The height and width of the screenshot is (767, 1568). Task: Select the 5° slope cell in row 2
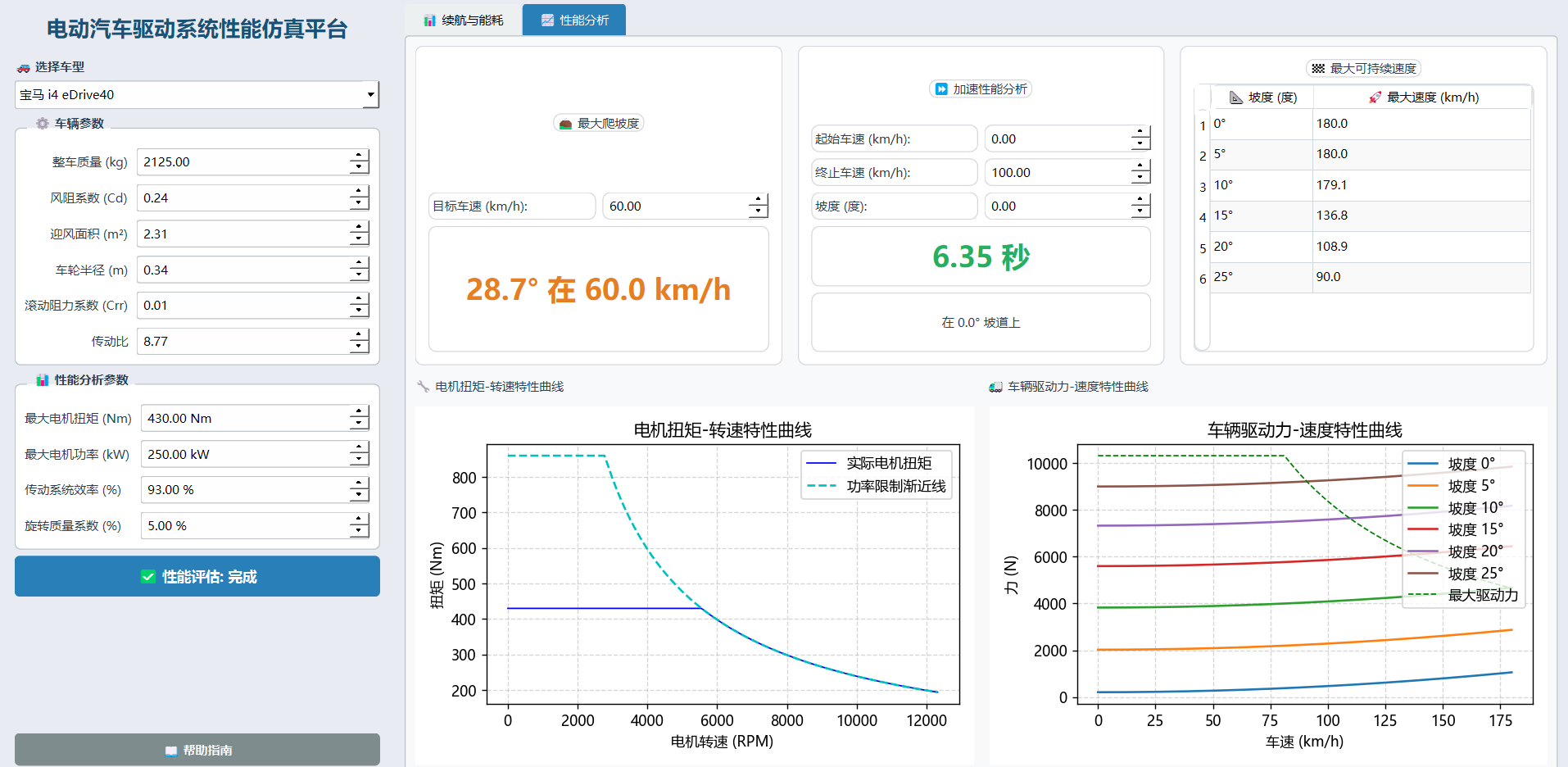point(1262,155)
